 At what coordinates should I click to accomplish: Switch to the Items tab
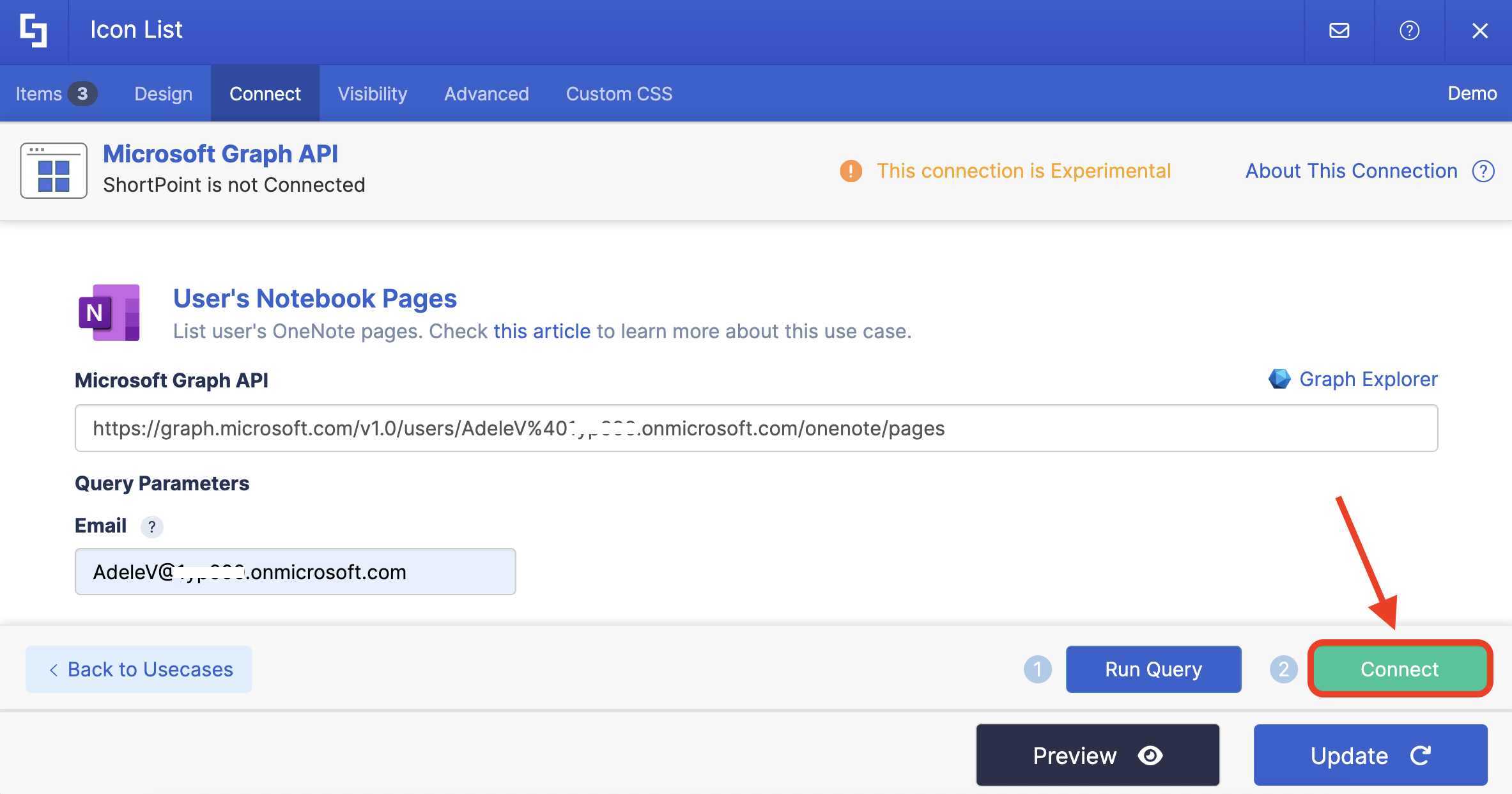55,94
